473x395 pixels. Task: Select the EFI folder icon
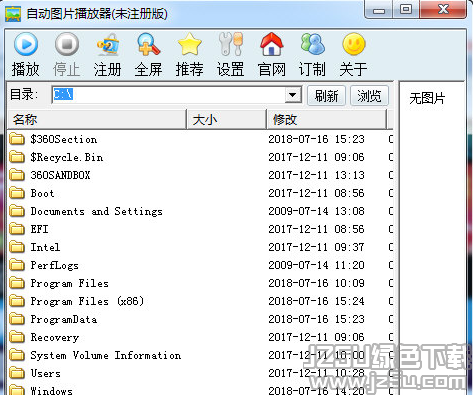click(17, 229)
